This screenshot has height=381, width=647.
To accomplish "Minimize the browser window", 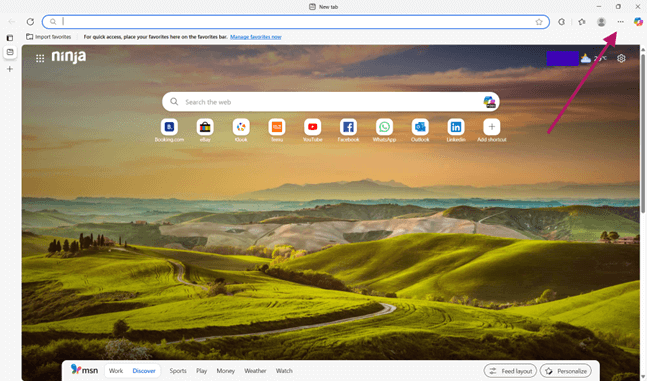I will [599, 7].
